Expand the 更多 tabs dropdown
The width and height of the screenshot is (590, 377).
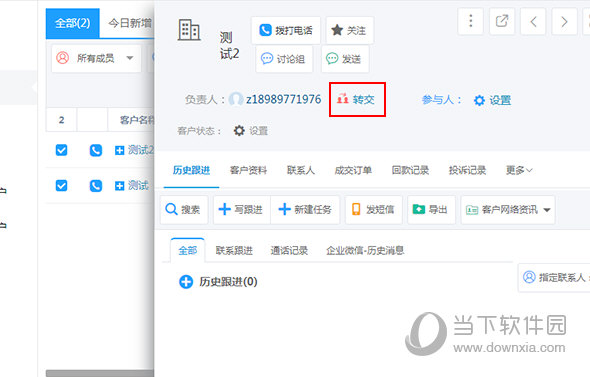tap(519, 170)
